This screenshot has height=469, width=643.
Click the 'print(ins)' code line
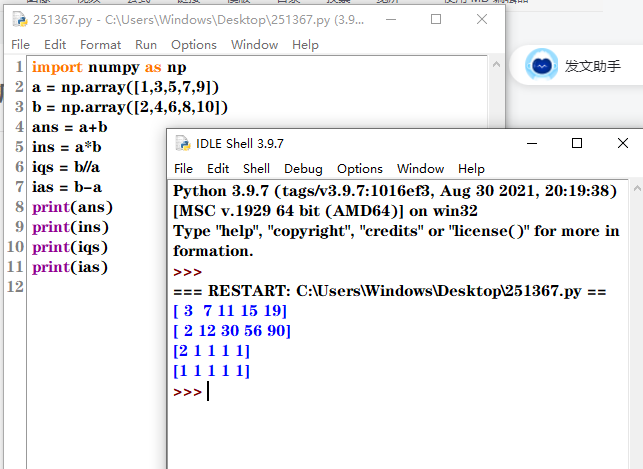click(x=71, y=228)
